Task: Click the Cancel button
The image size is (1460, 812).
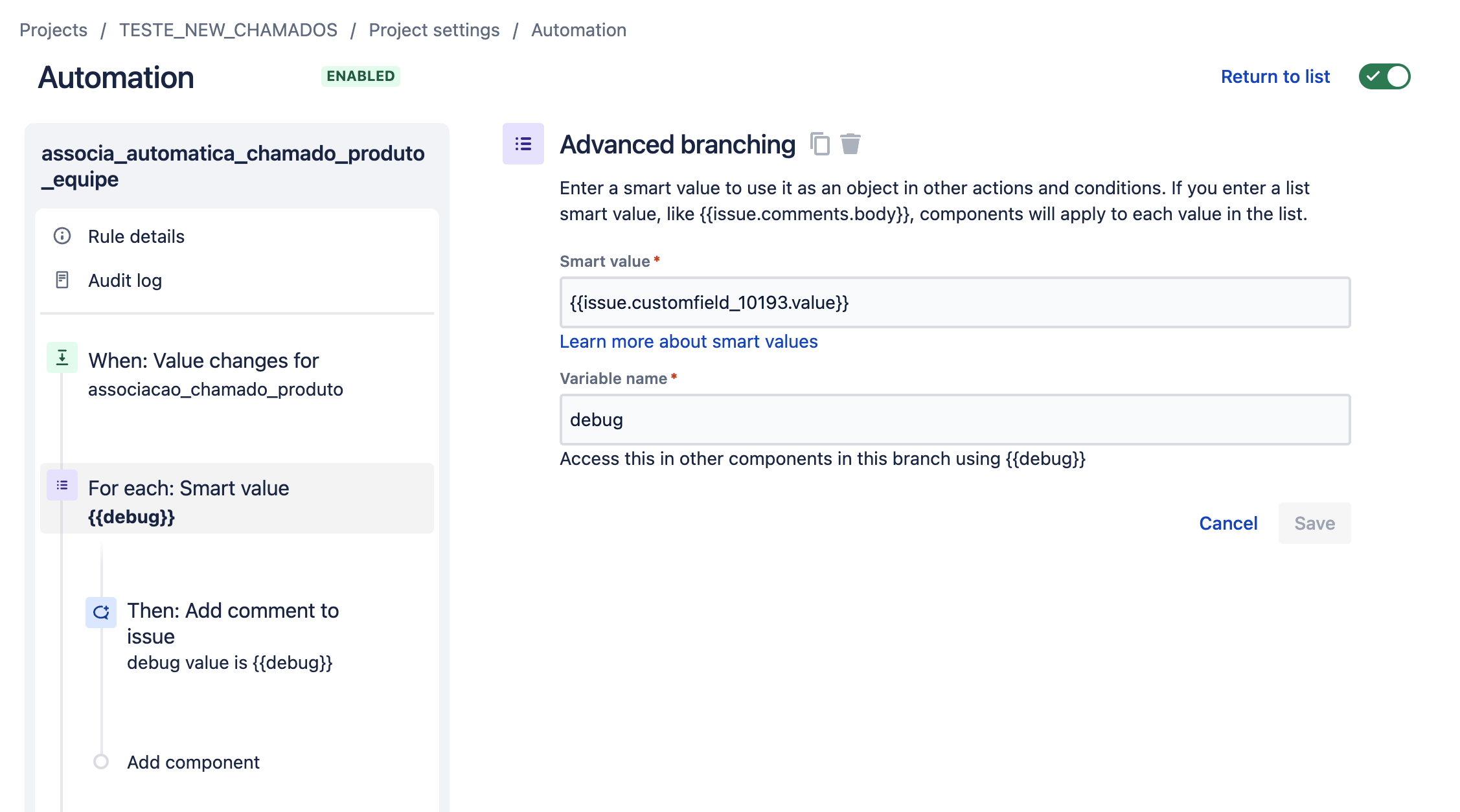Action: pos(1228,523)
